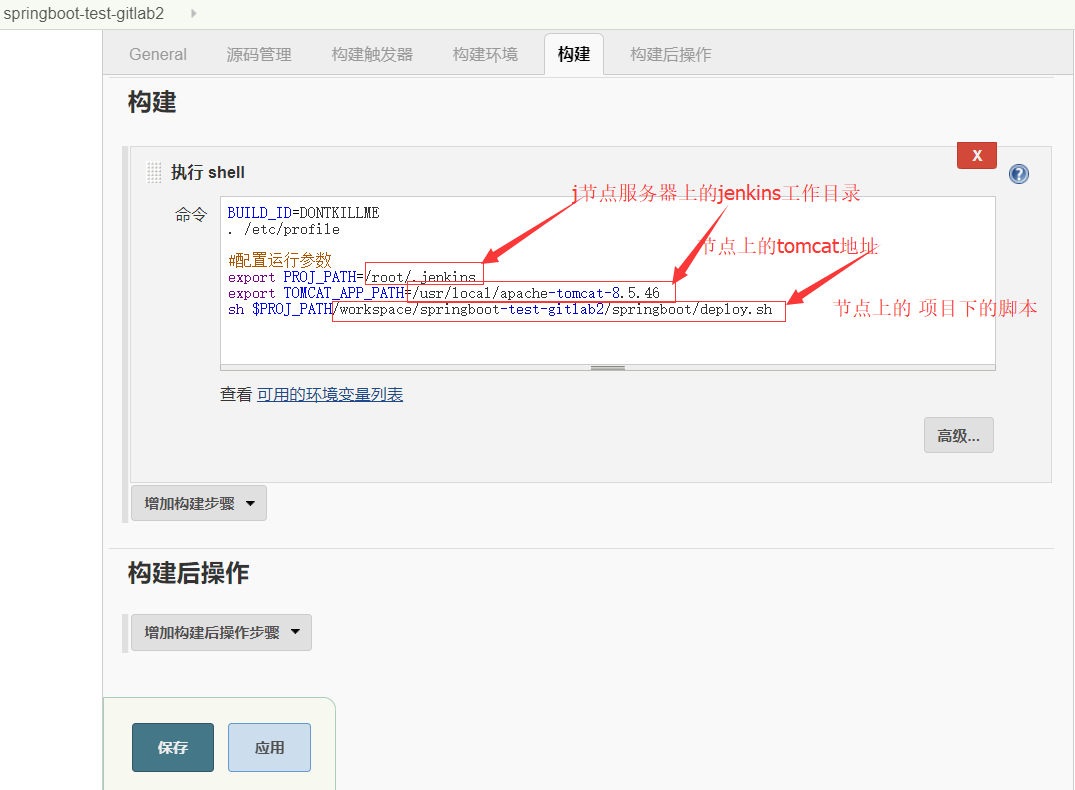This screenshot has height=790, width=1075.
Task: Select the 构建后操作 tab
Action: 670,54
